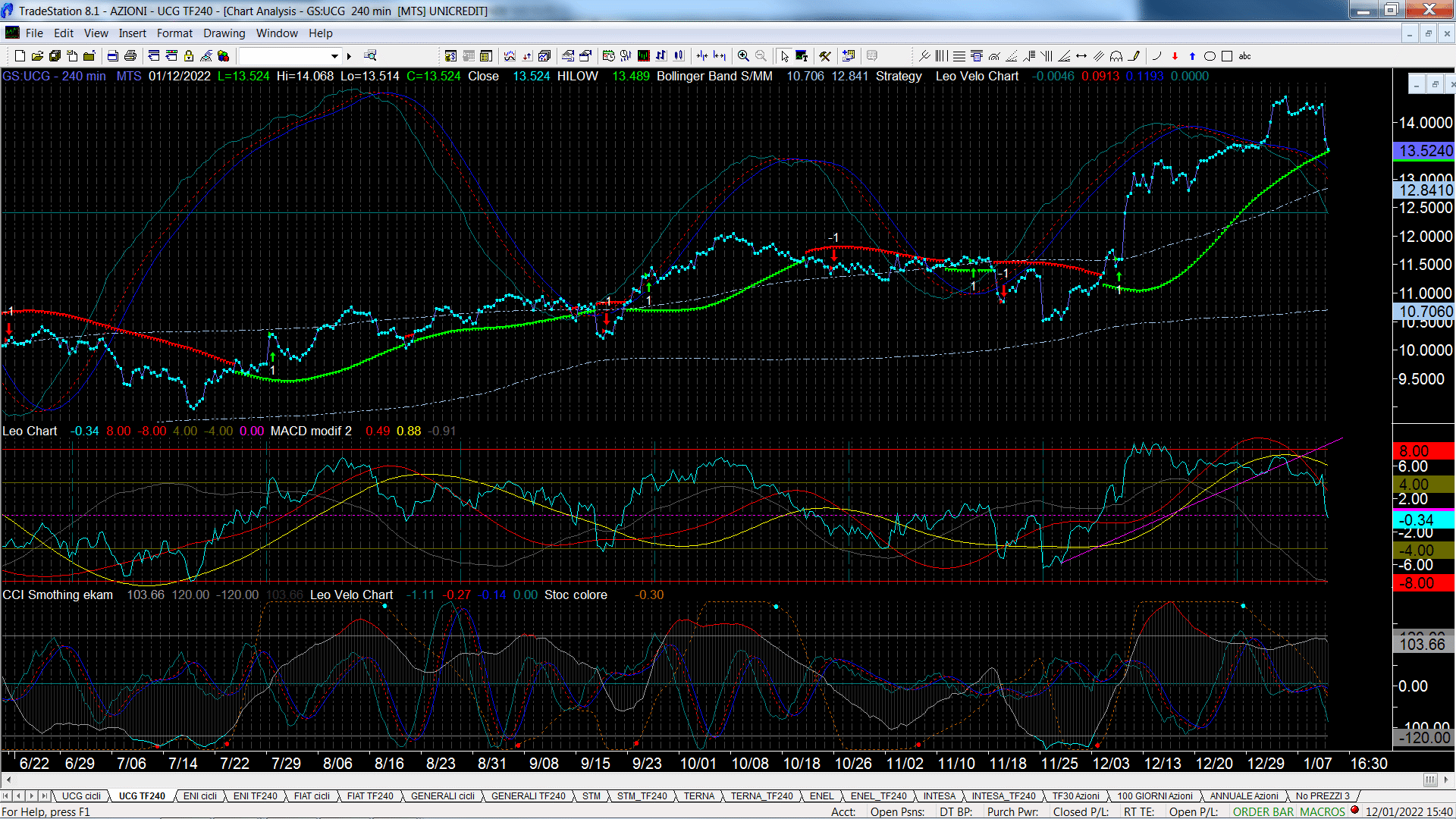Switch to the 100 GIORNI Azioni tab

[1155, 795]
